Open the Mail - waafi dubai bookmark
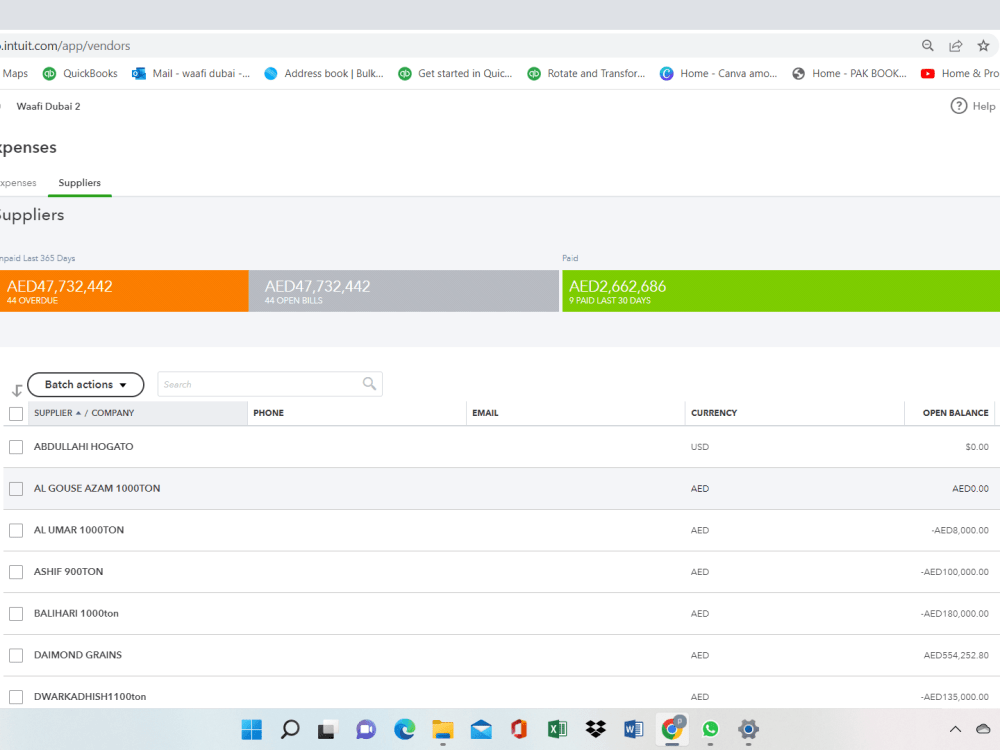This screenshot has width=1000, height=750. click(191, 73)
